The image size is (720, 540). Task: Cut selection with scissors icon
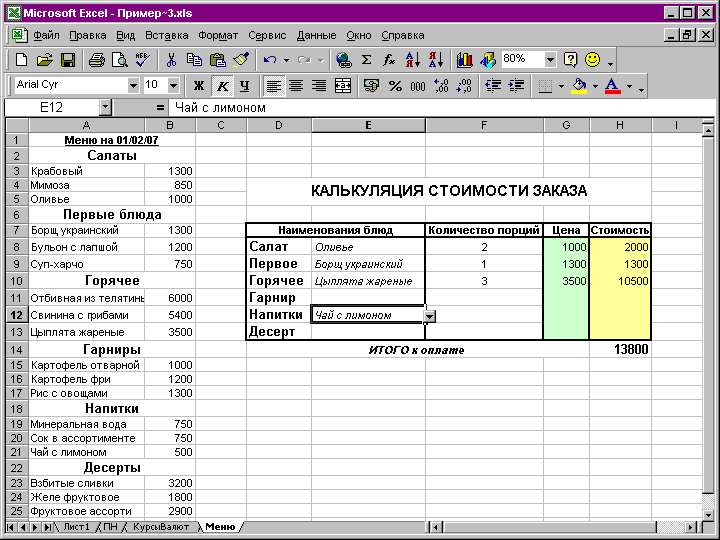[x=171, y=60]
